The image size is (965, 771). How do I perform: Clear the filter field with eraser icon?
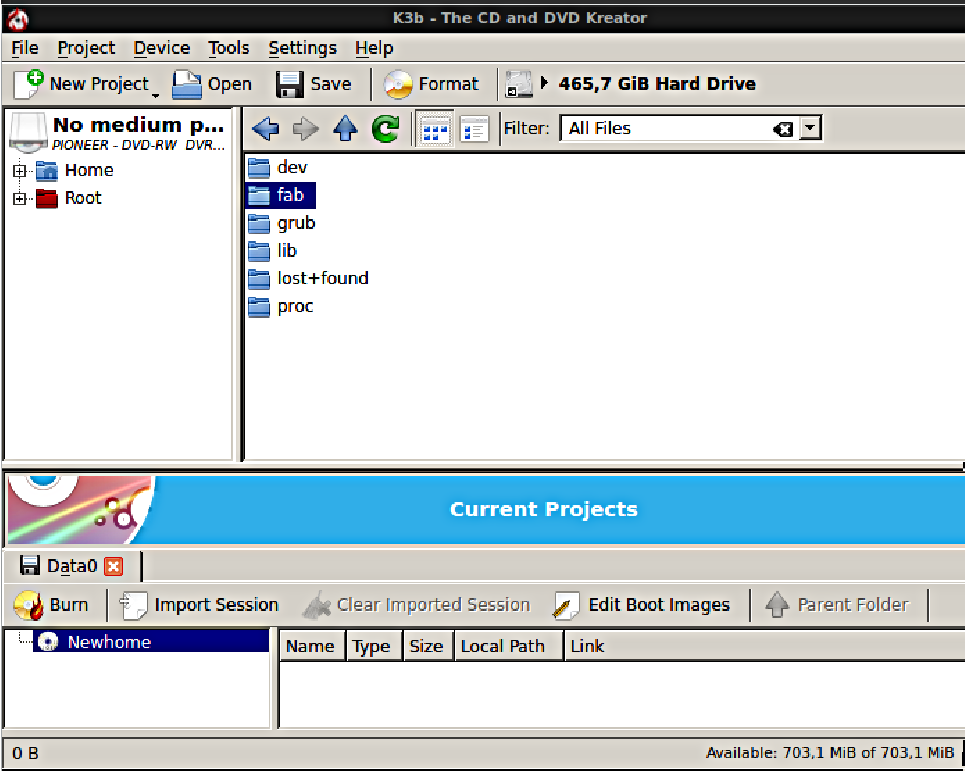783,129
